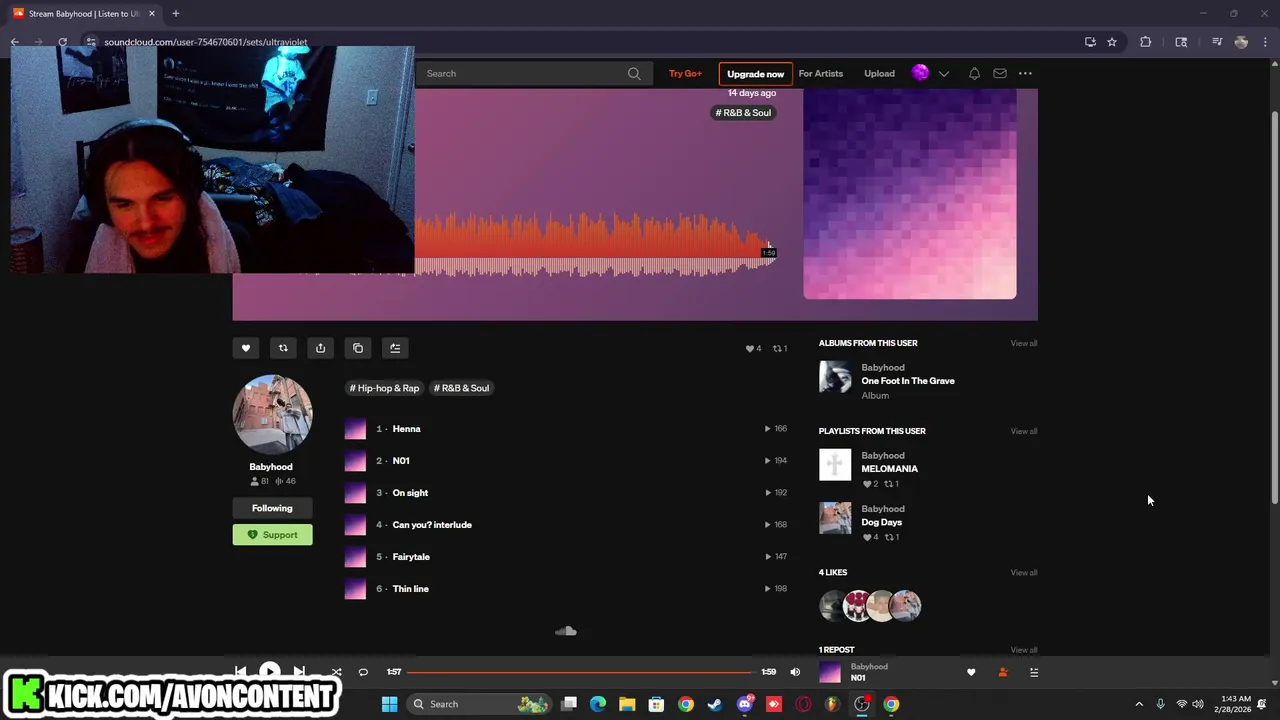The height and width of the screenshot is (720, 1280).
Task: Add playlist to Next up queue icon
Action: pos(395,348)
